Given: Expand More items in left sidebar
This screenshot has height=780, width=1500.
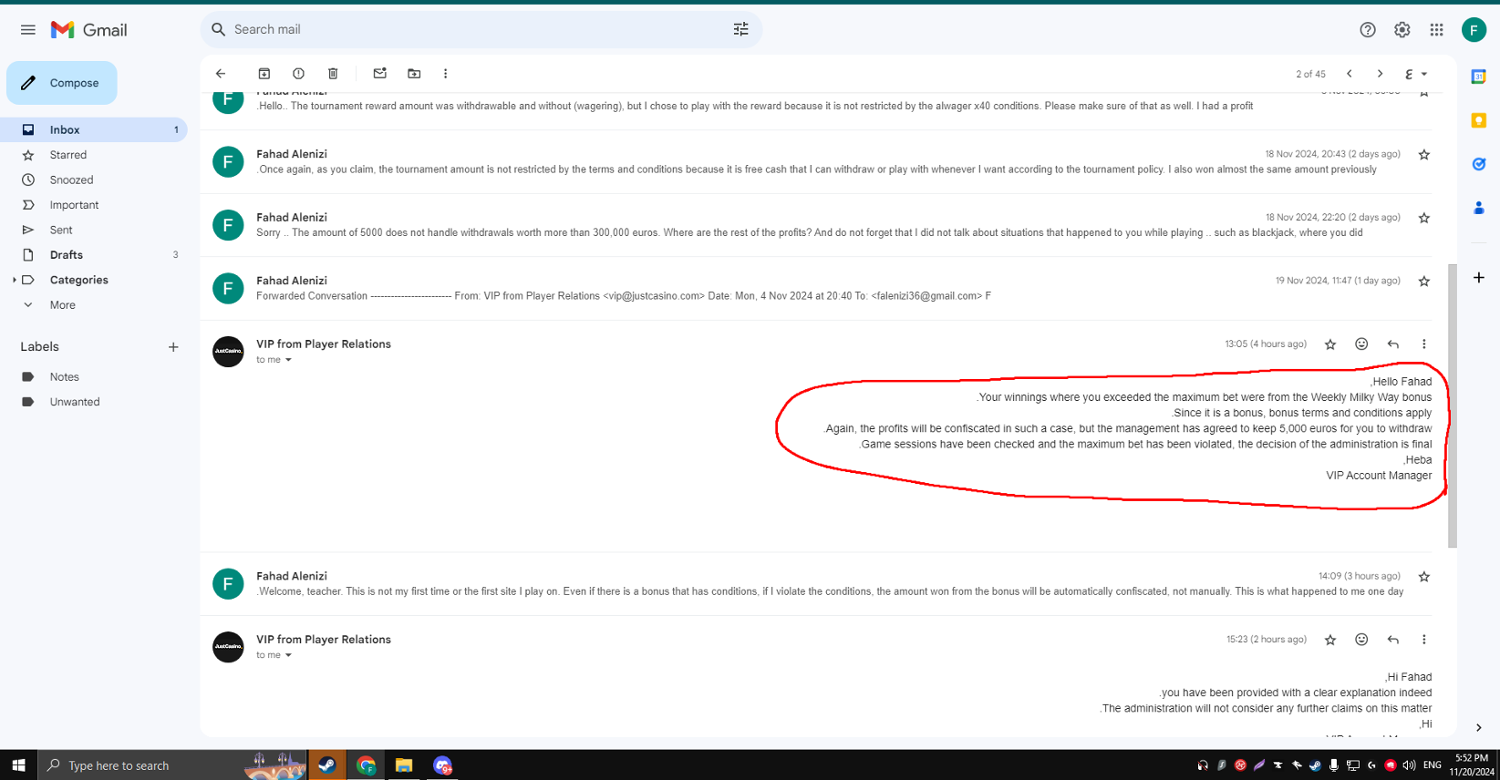Looking at the screenshot, I should 62,305.
